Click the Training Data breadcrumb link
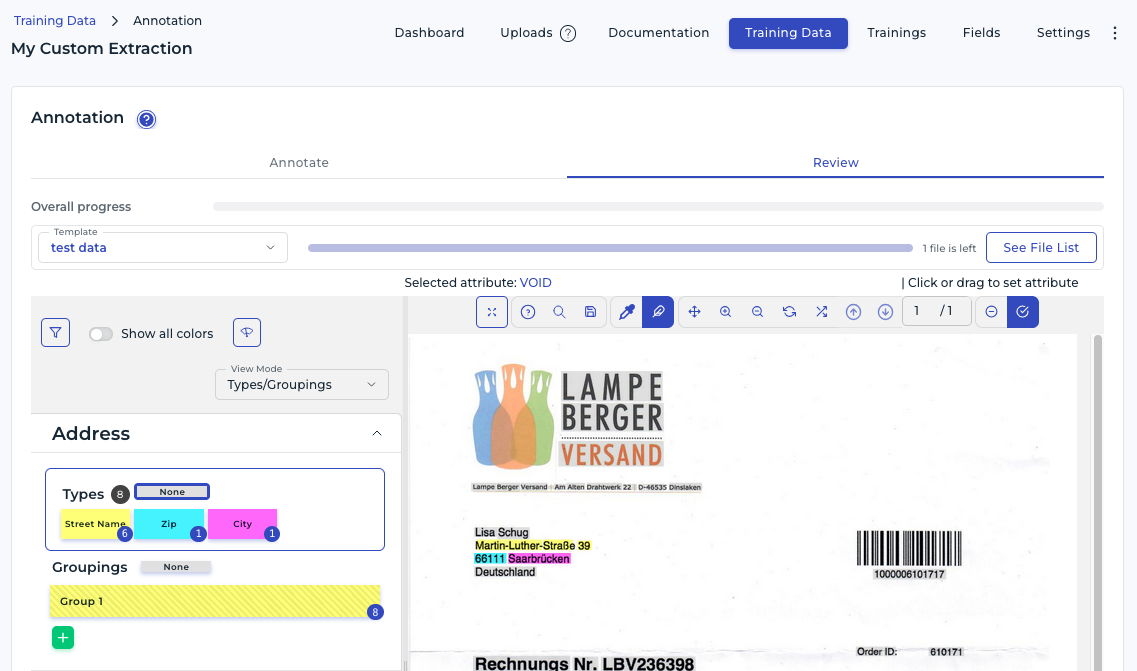The image size is (1137, 671). pos(54,20)
